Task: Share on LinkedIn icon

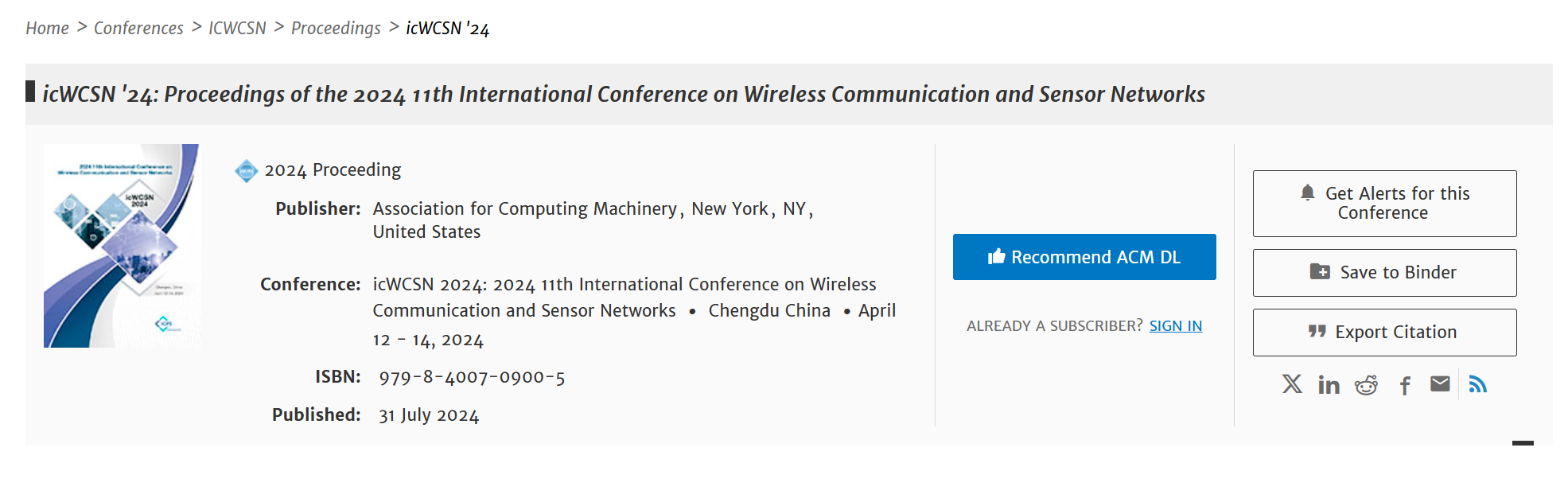Action: coord(1329,385)
